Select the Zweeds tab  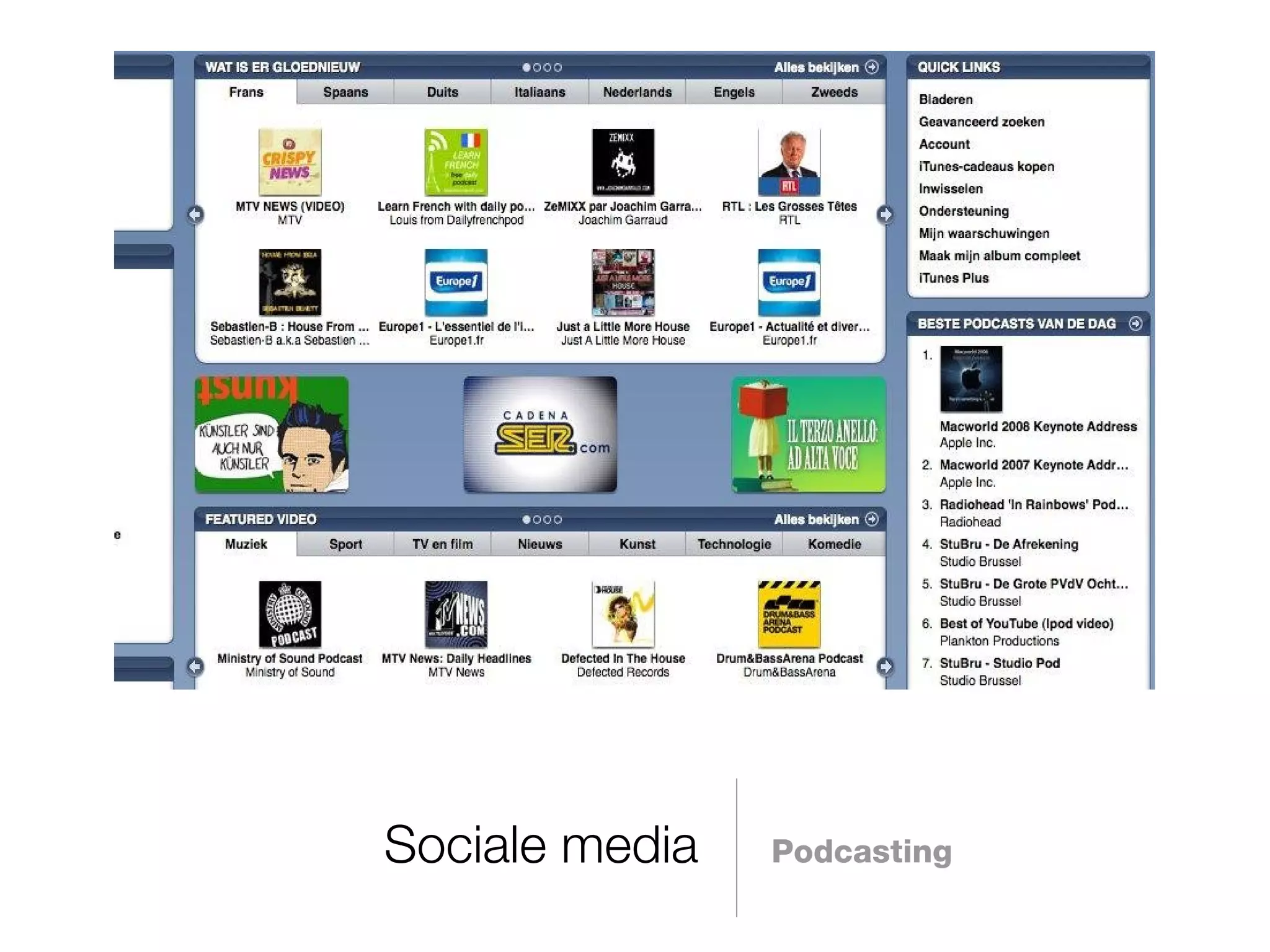click(834, 92)
